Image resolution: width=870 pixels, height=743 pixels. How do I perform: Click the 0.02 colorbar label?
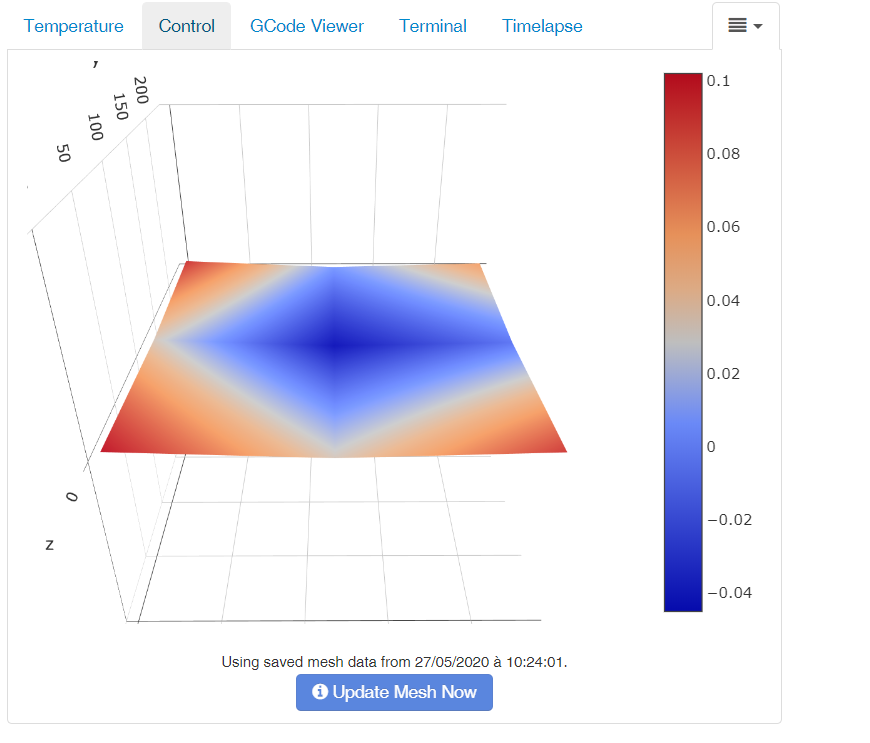(723, 374)
